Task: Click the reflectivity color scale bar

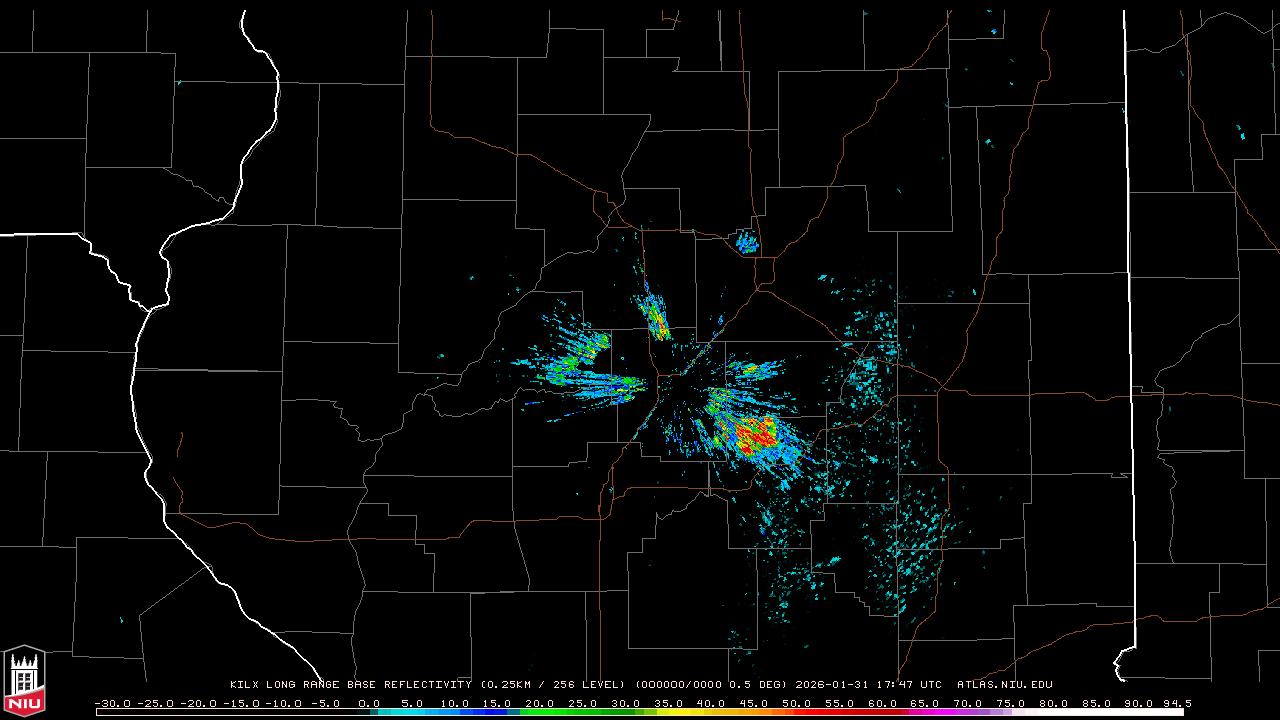Action: pyautogui.click(x=640, y=712)
